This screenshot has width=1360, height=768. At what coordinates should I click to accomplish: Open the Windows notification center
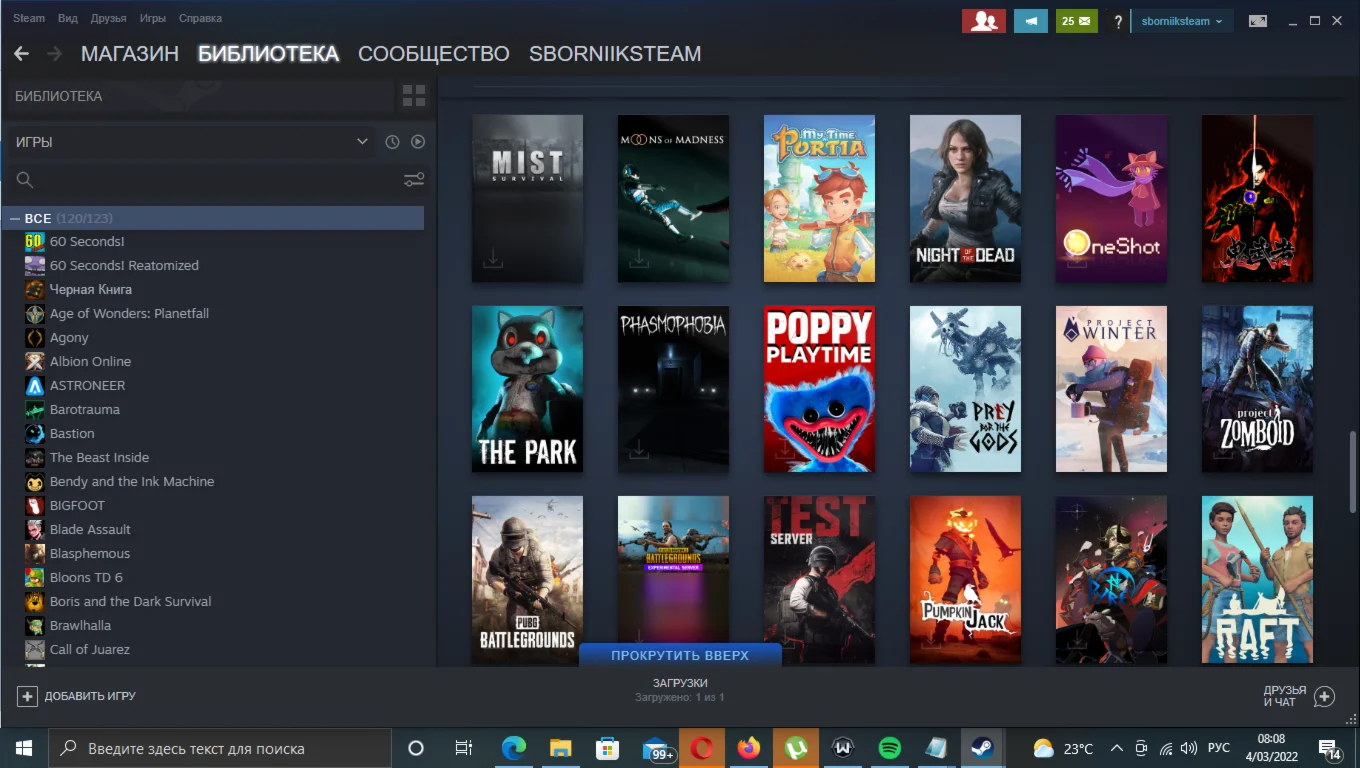tap(1331, 748)
